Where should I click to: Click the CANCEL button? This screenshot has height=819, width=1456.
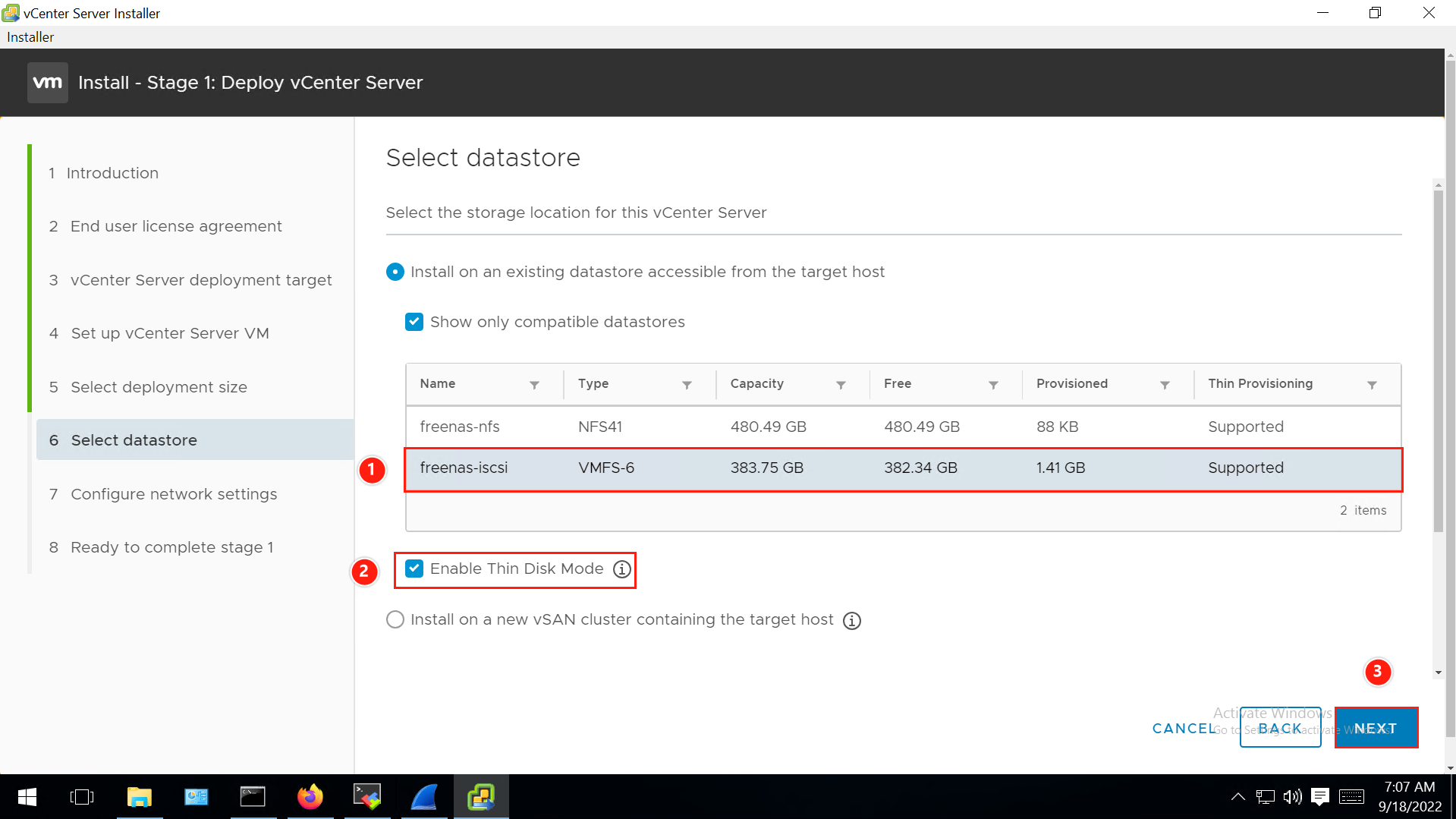(x=1185, y=729)
